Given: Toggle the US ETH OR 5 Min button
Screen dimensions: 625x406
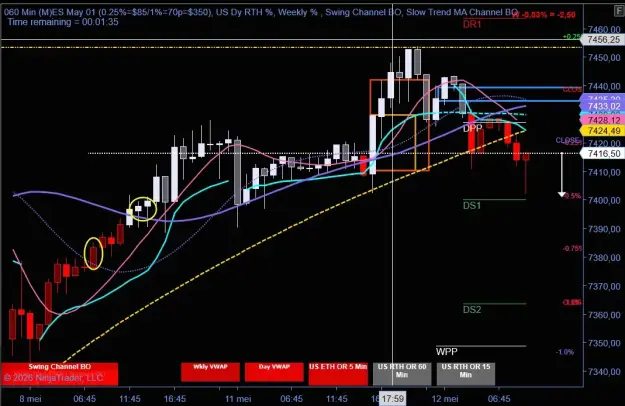Looking at the screenshot, I should [x=338, y=374].
